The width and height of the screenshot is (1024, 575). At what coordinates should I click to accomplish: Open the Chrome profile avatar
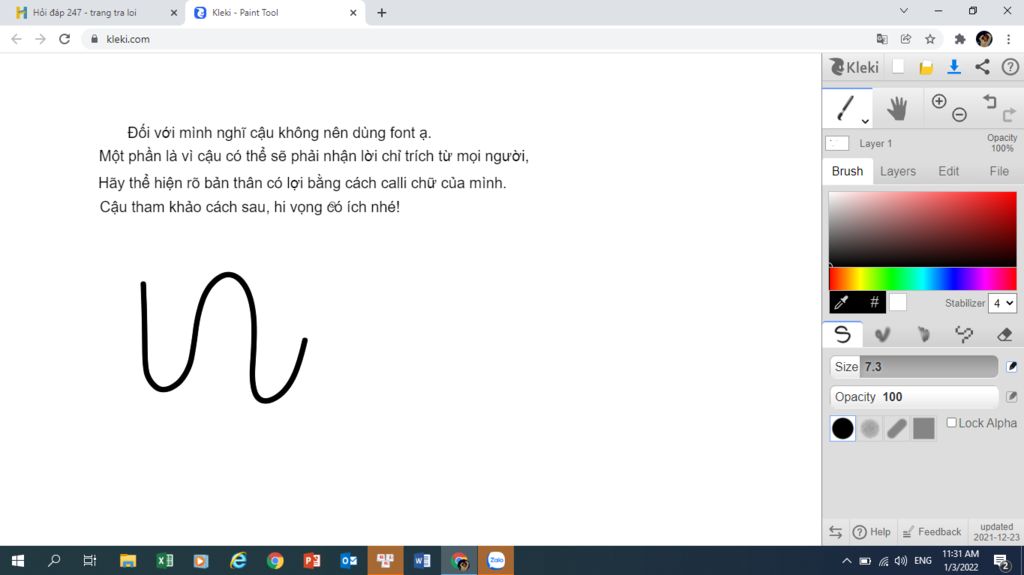(984, 39)
